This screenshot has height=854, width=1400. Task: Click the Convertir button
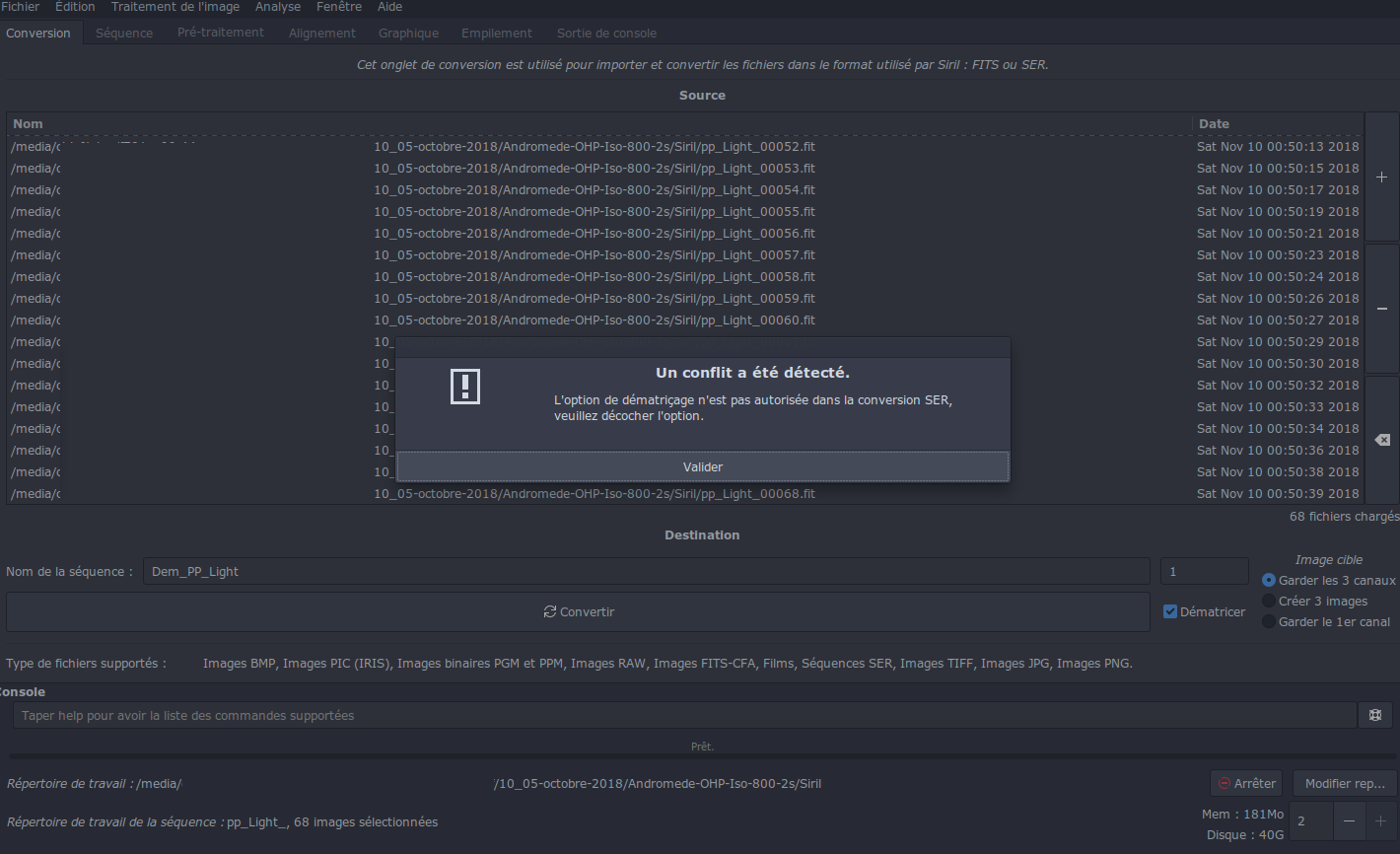tap(578, 611)
